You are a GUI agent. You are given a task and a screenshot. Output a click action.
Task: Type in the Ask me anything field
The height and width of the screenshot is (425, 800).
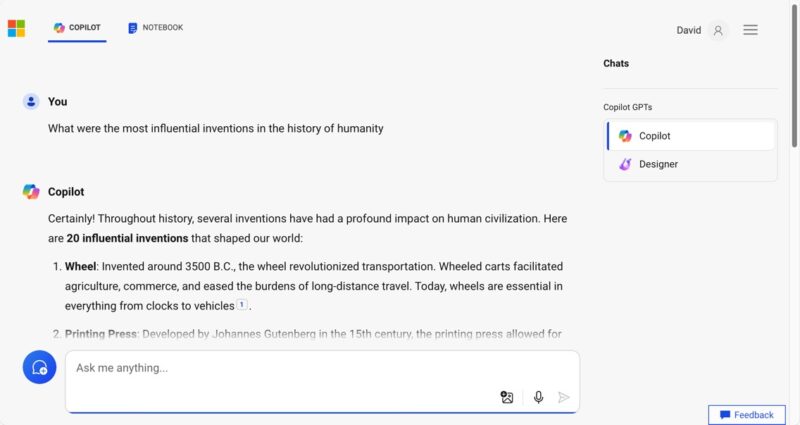(280, 368)
